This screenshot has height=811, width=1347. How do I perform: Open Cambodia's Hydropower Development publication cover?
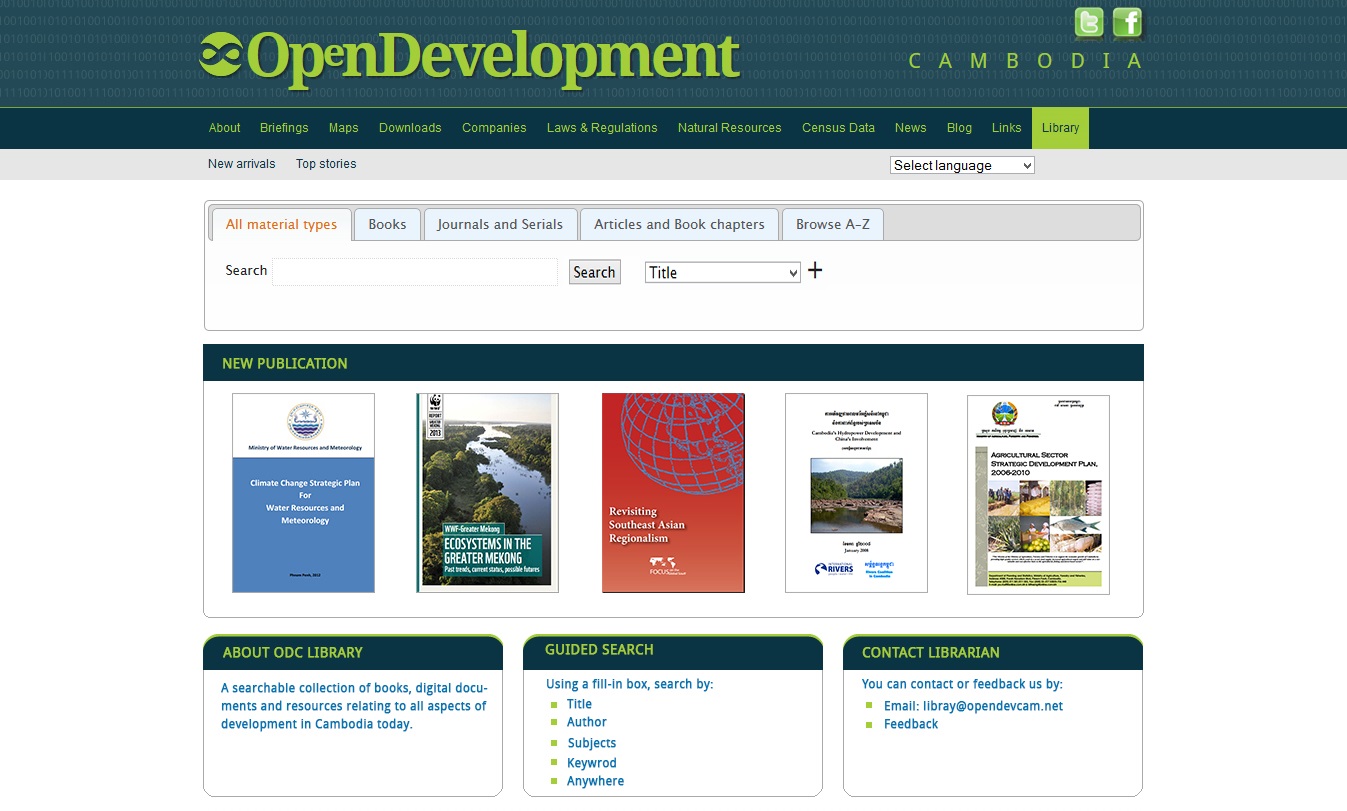click(856, 493)
